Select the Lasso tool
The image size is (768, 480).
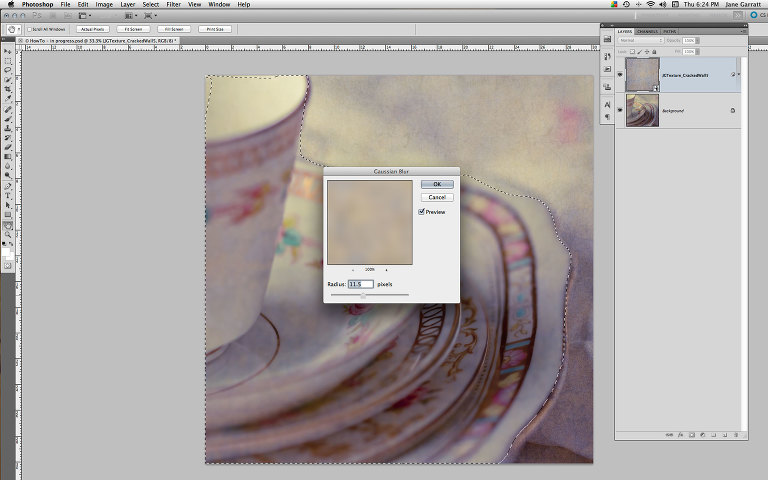coord(7,71)
